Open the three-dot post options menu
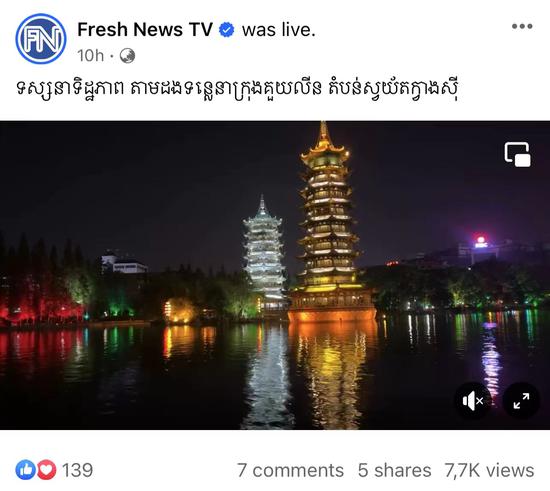Image resolution: width=550 pixels, height=491 pixels. [x=522, y=26]
